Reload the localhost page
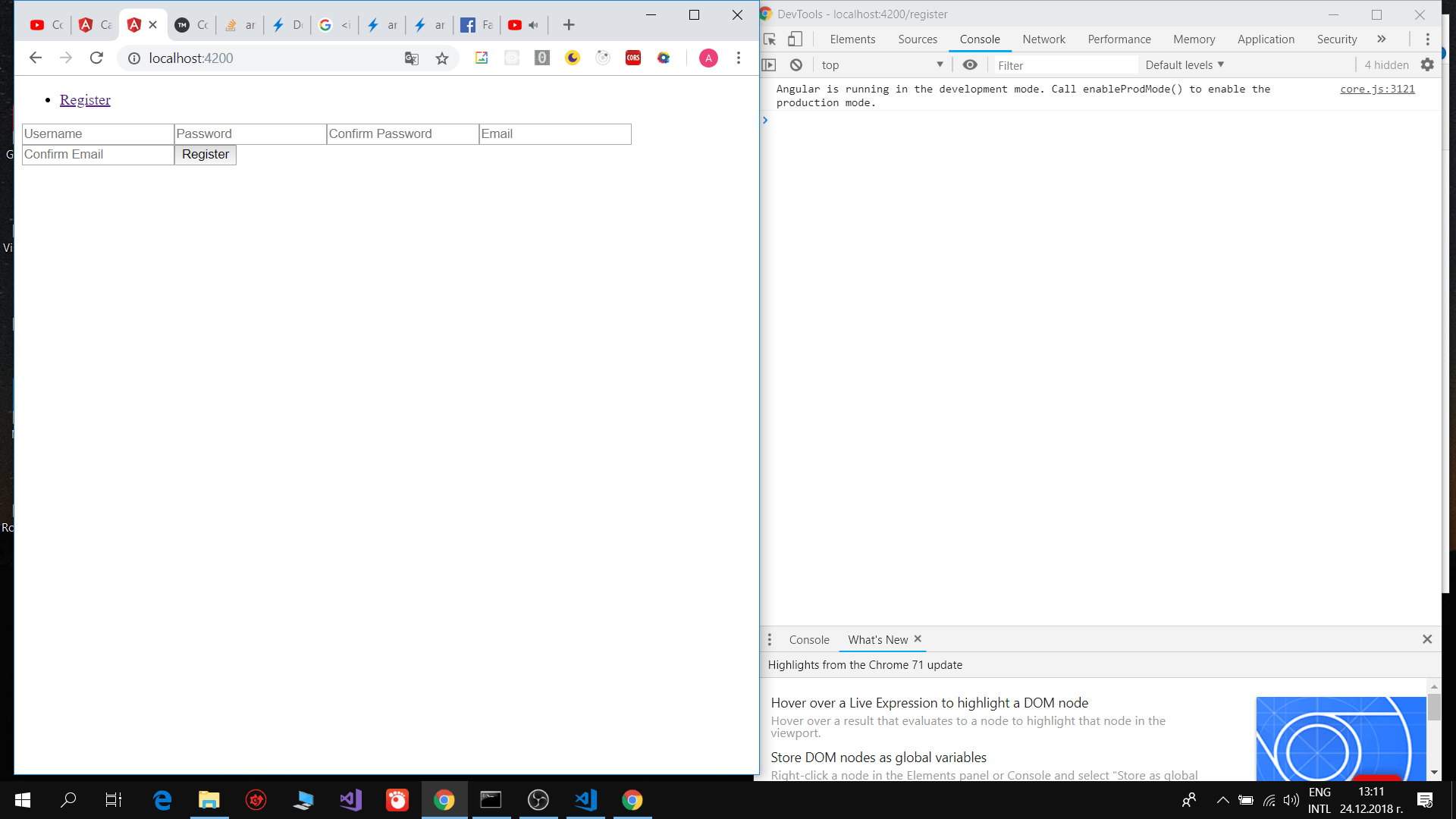This screenshot has width=1456, height=819. (96, 58)
